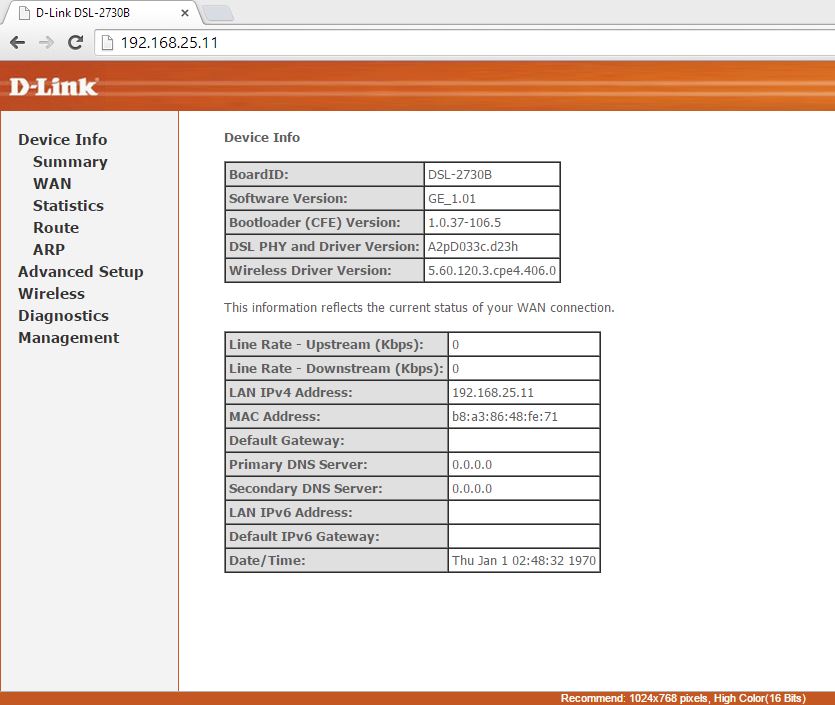
Task: Click Primary DNS Server label
Action: 298,464
